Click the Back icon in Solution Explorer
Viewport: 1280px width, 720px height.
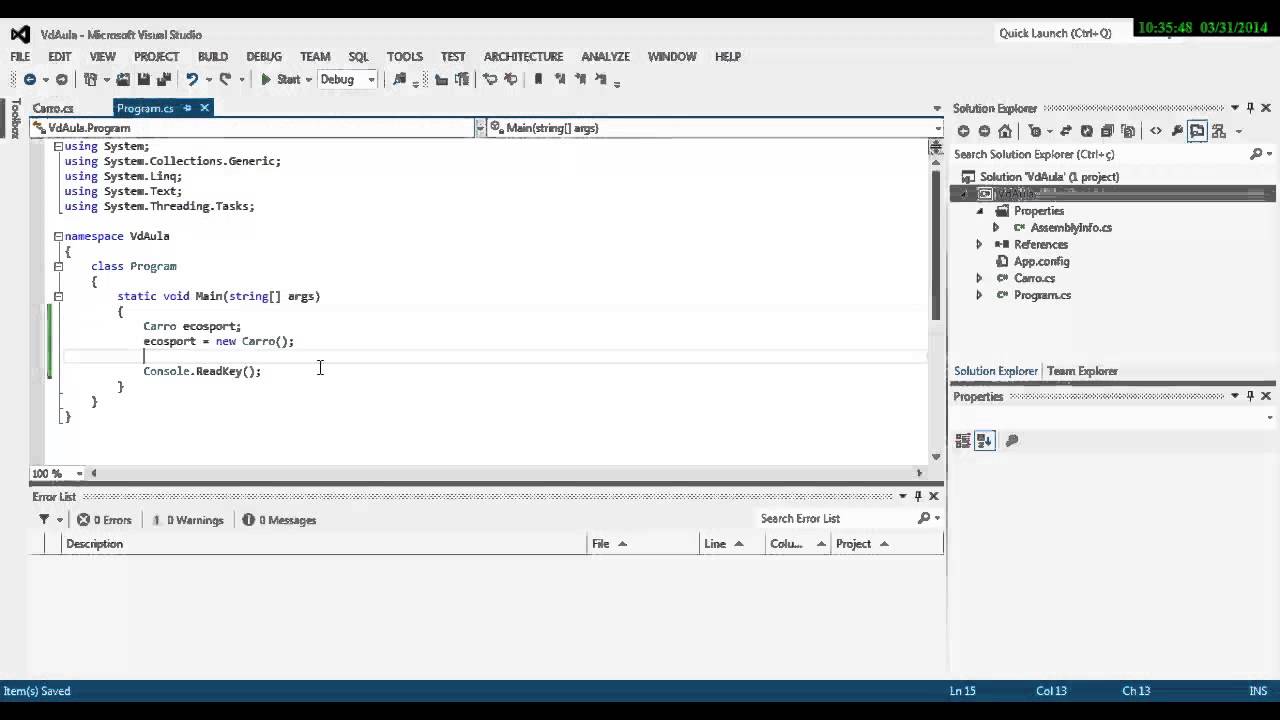pyautogui.click(x=963, y=131)
